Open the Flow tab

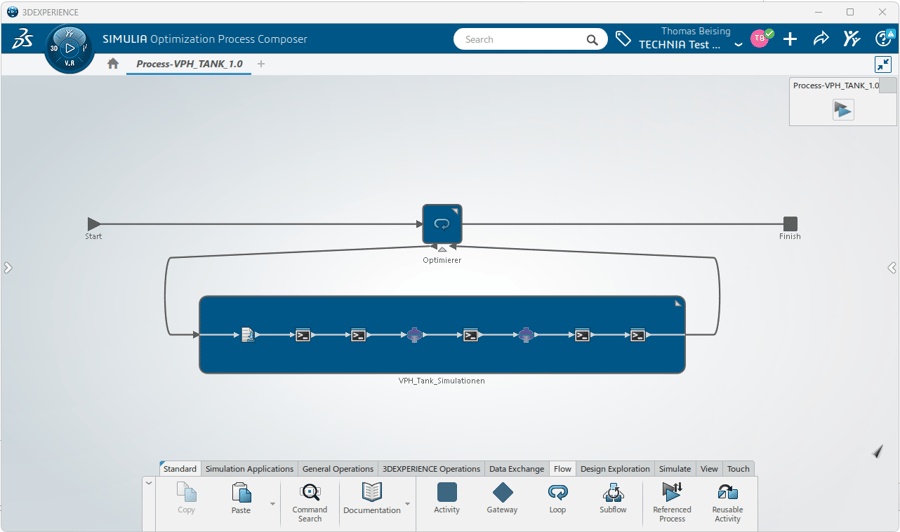(x=562, y=469)
